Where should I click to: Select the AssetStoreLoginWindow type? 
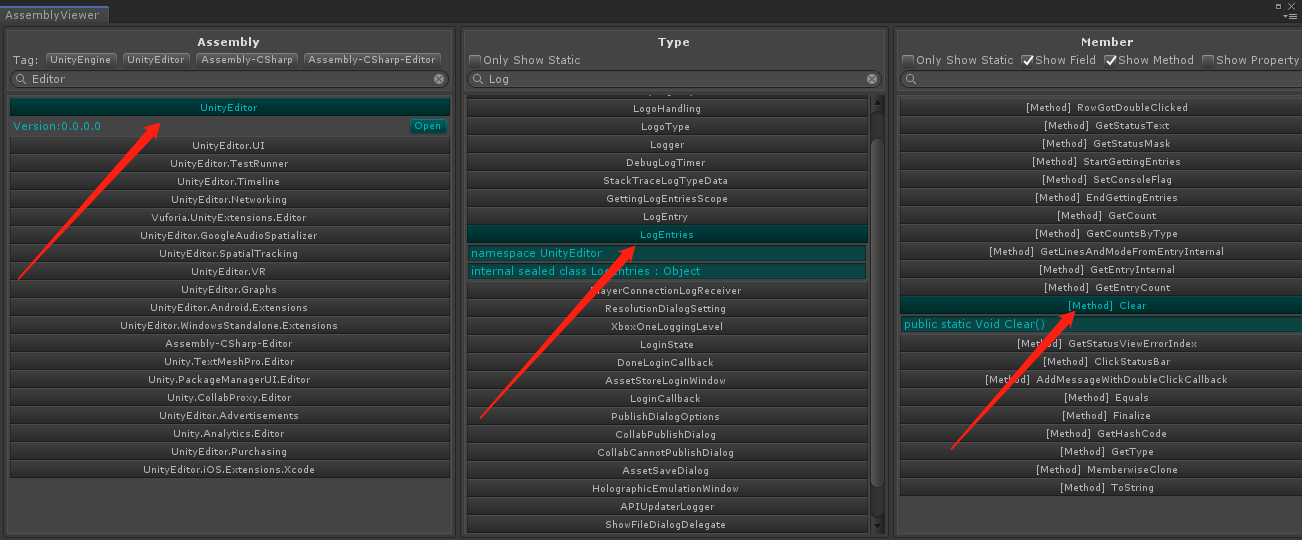[667, 380]
